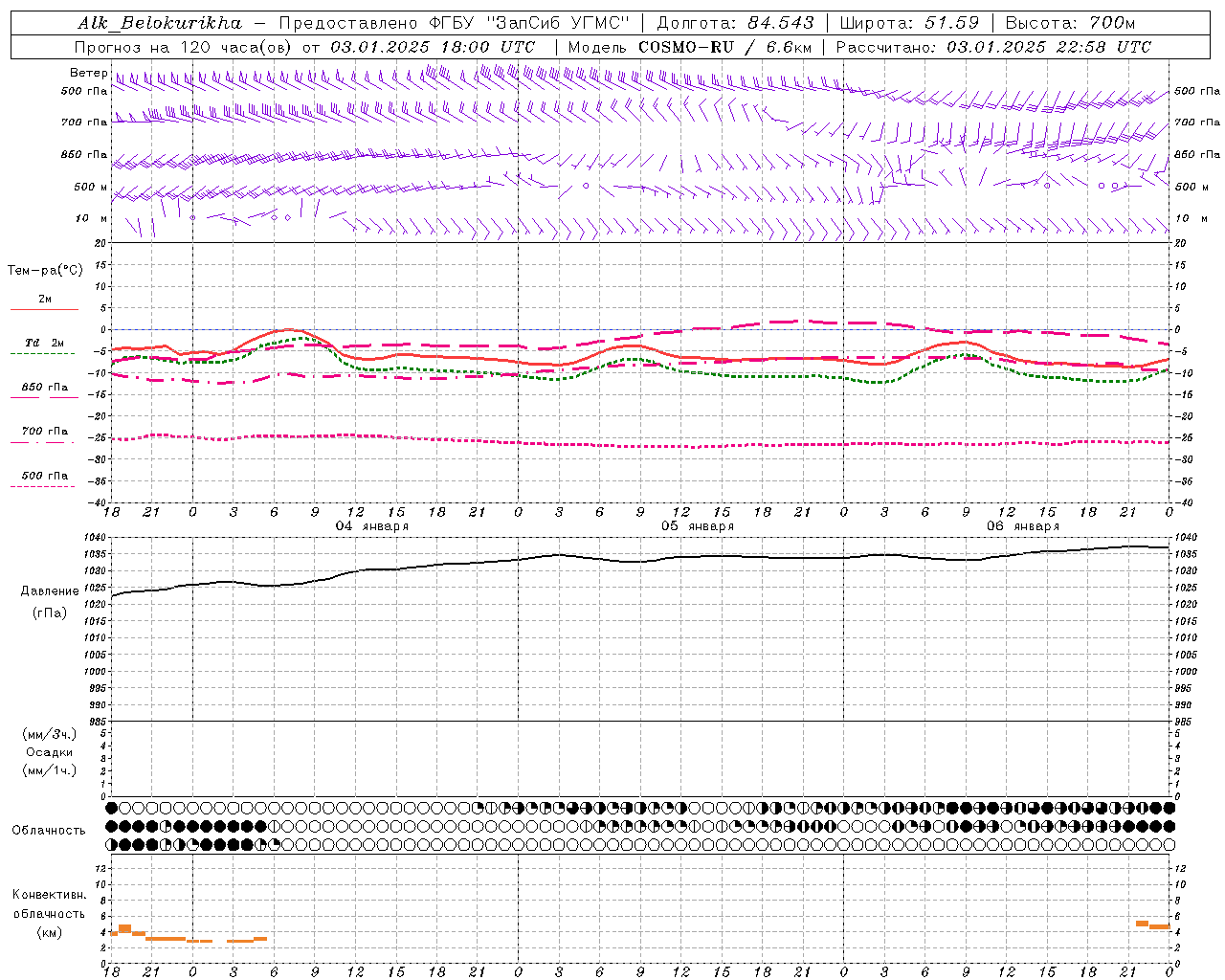Select the 'Широта: 51.59' header field
Viewport: 1225px width, 980px height.
click(x=909, y=23)
